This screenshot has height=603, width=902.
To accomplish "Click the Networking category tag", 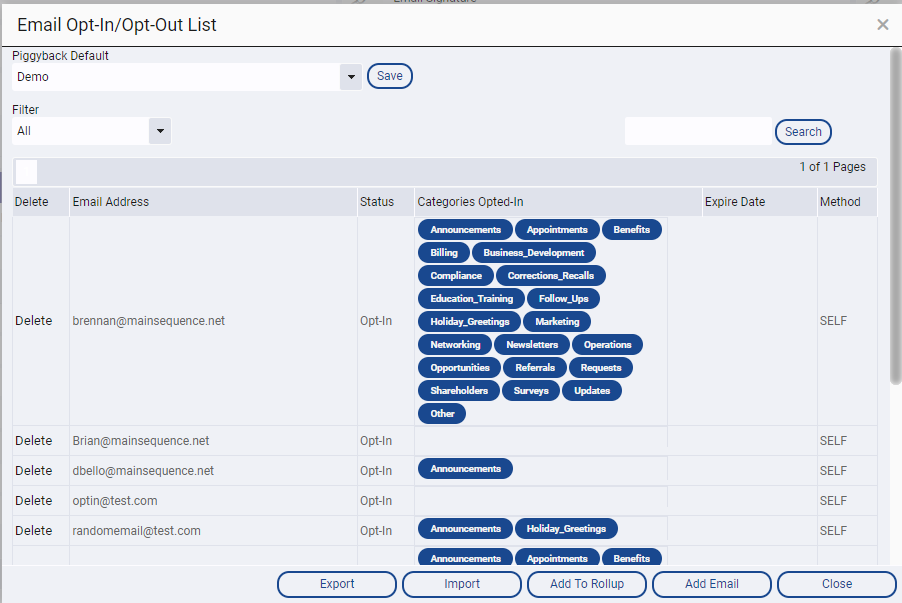I will pyautogui.click(x=455, y=345).
